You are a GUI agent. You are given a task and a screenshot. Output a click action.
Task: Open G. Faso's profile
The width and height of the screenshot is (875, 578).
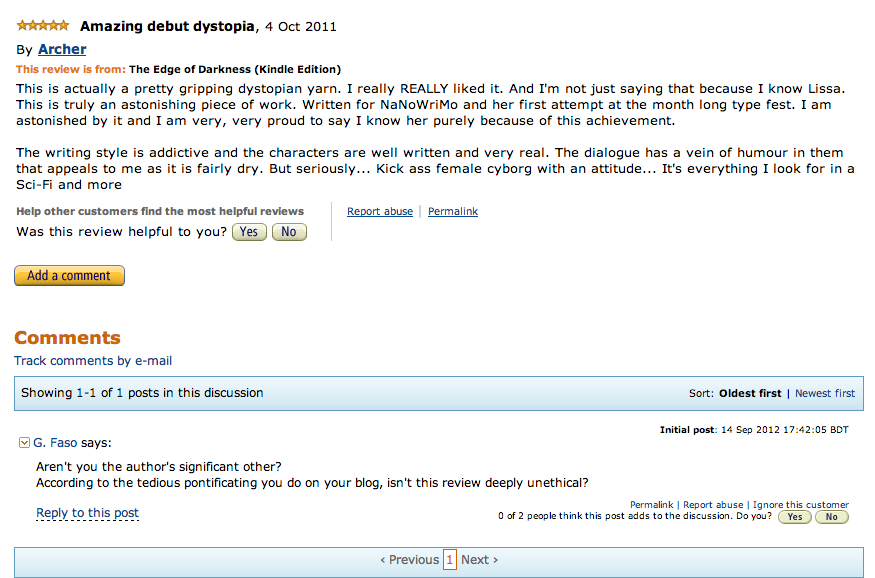[55, 442]
